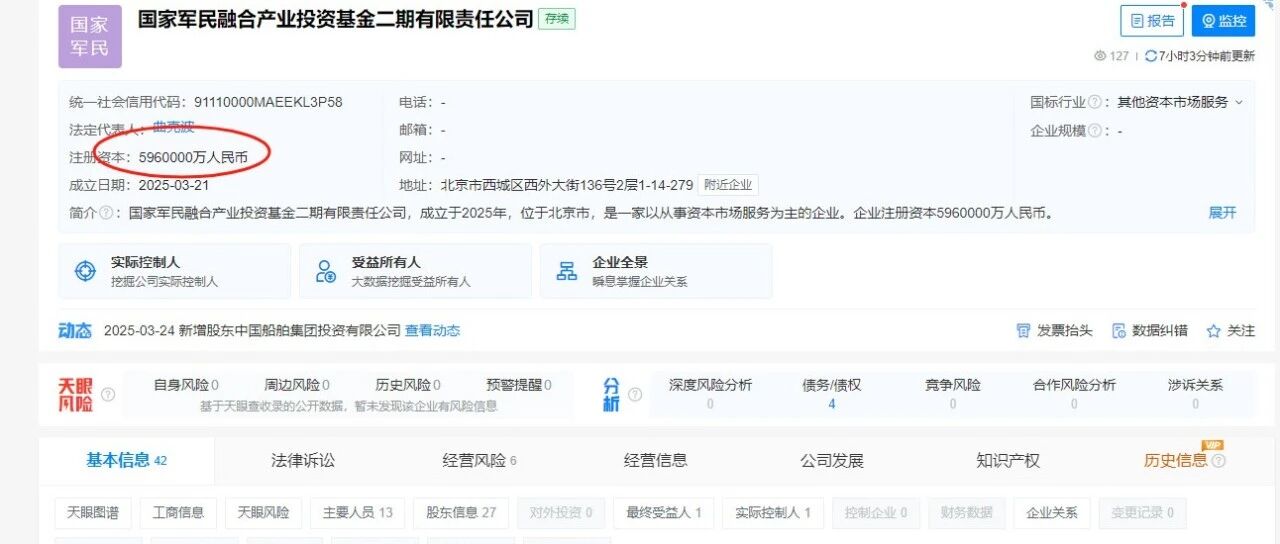Open legal representative link 曲克波
Screen dimensions: 1280x544
click(x=173, y=129)
